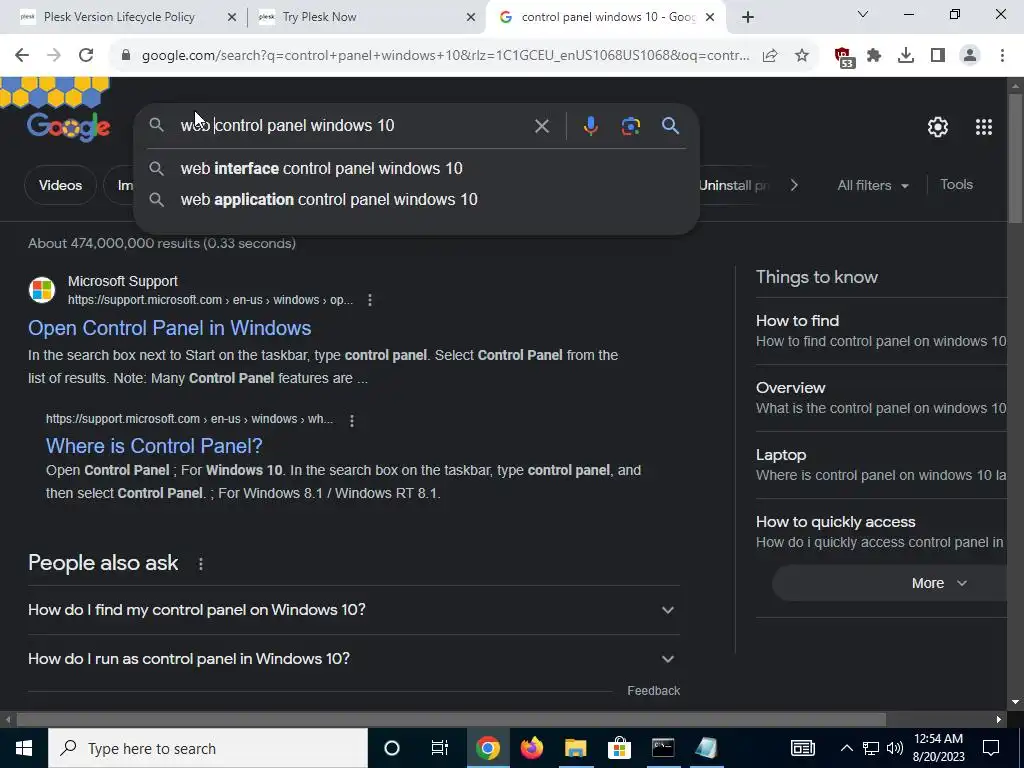Open Microsoft Store from taskbar
Screen dimensions: 1024x768
[x=619, y=748]
